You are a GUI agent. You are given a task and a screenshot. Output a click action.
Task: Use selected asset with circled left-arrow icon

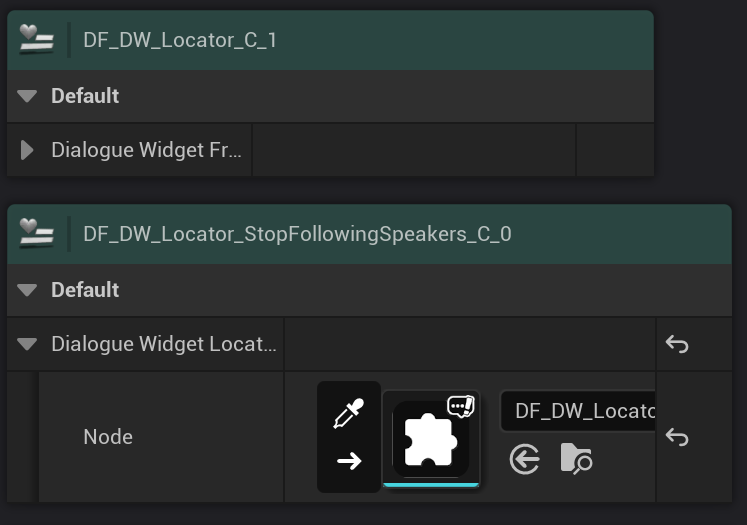[524, 459]
